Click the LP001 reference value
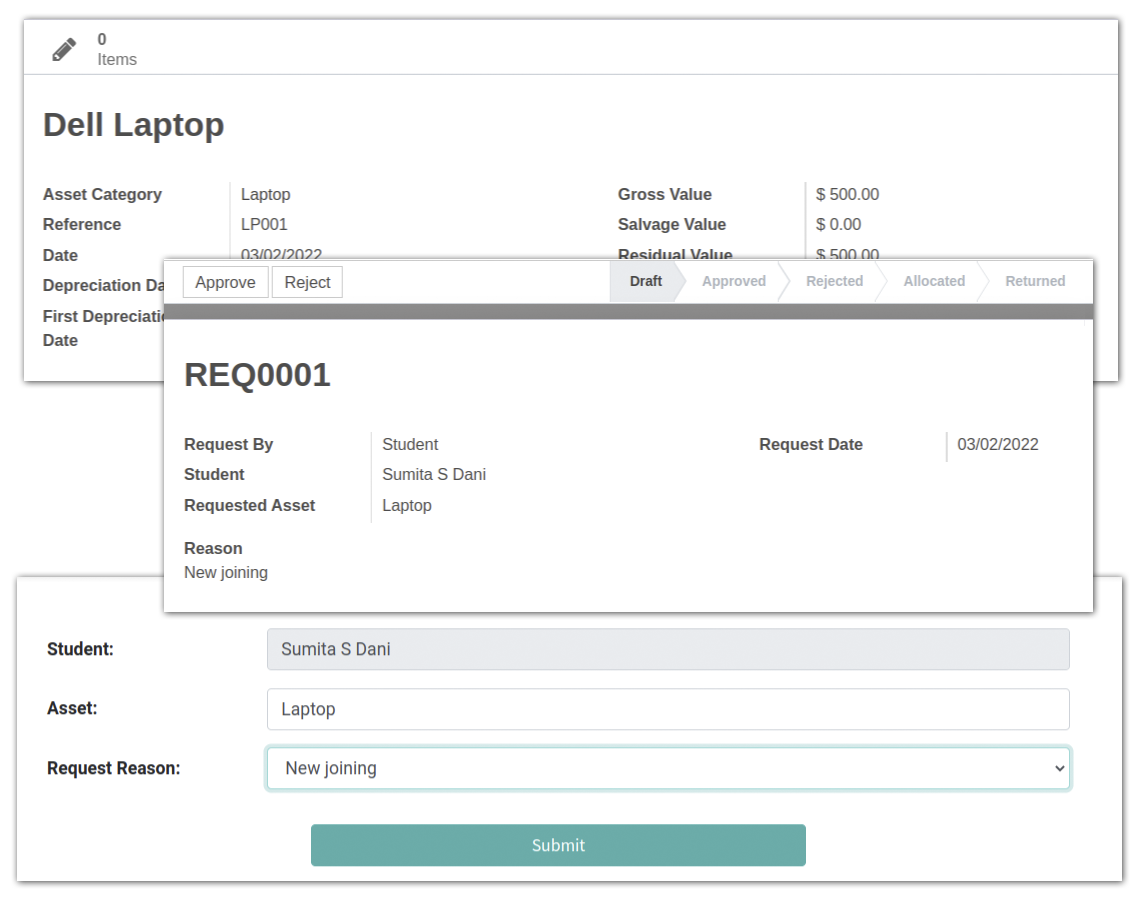The height and width of the screenshot is (900, 1140). (264, 224)
